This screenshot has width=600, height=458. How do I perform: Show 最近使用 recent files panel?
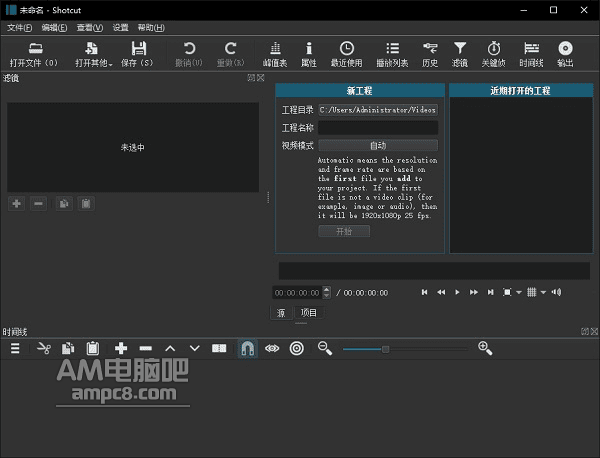(x=347, y=54)
